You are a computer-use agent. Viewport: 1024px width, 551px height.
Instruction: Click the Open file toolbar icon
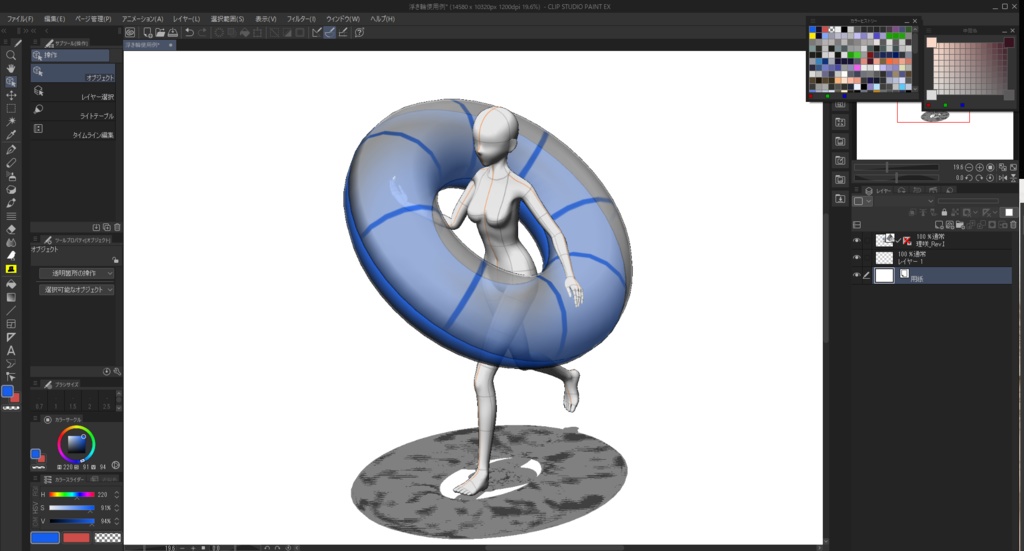pyautogui.click(x=160, y=32)
